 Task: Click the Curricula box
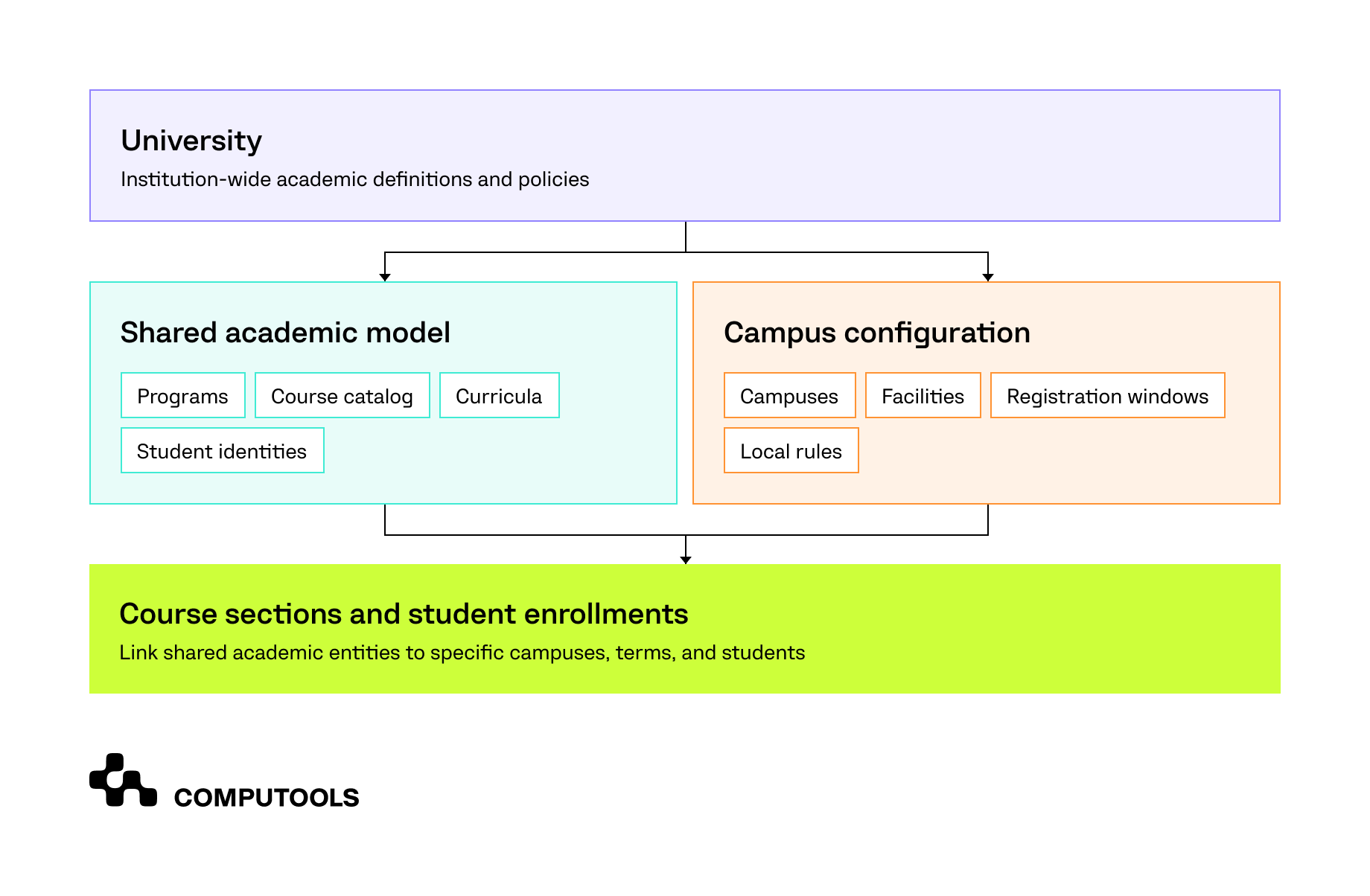click(x=500, y=395)
